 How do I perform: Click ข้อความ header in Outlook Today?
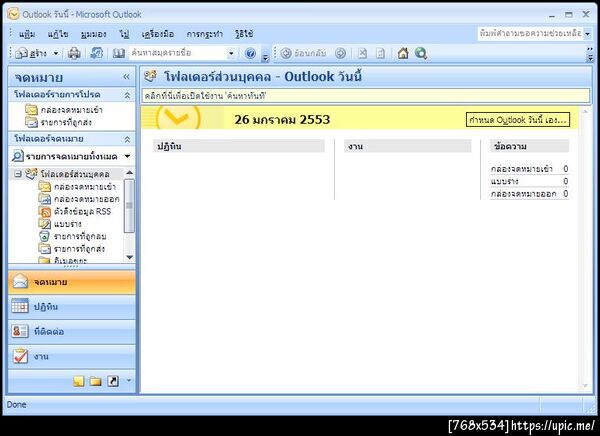pos(529,146)
